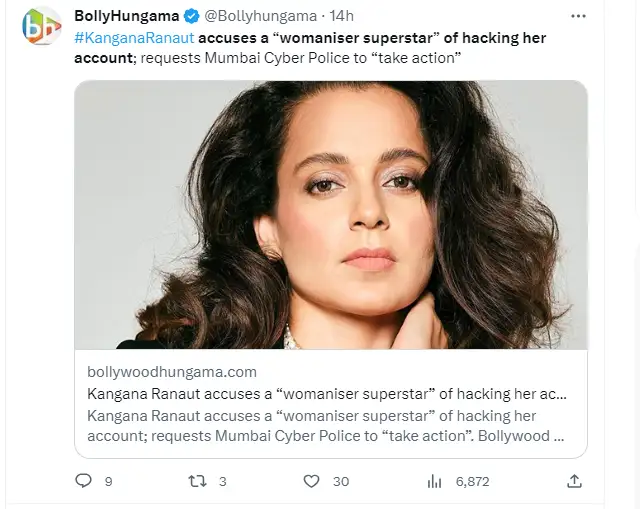Open the three-dot more options menu

click(x=578, y=17)
